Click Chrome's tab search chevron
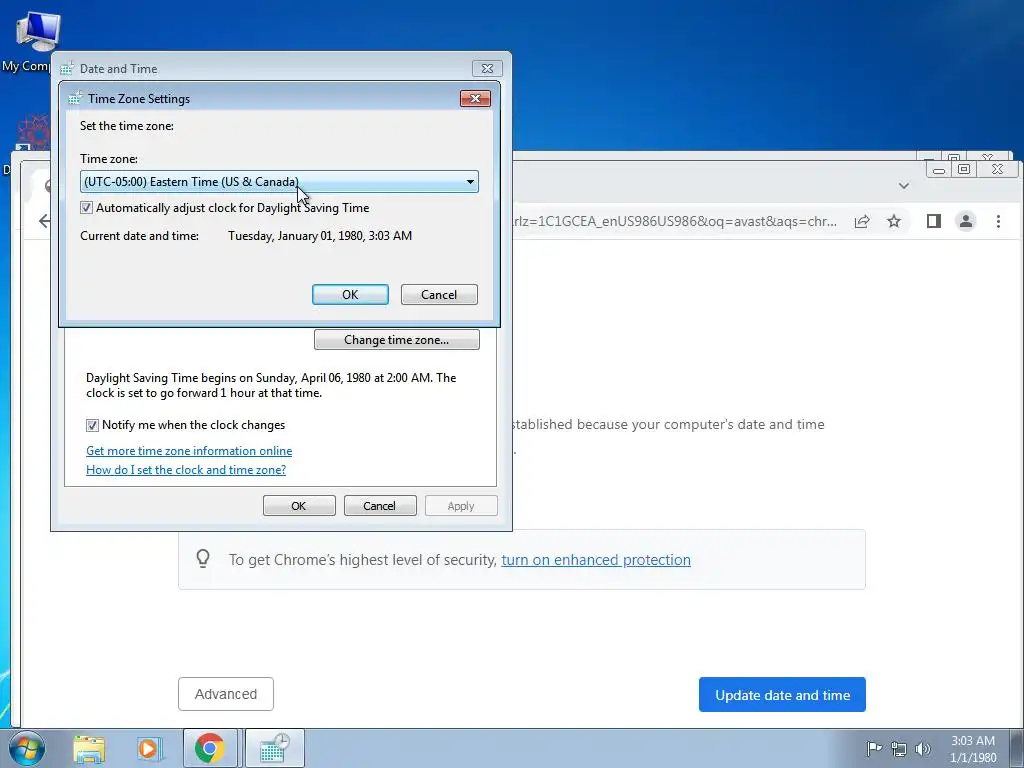Viewport: 1024px width, 768px height. [904, 186]
